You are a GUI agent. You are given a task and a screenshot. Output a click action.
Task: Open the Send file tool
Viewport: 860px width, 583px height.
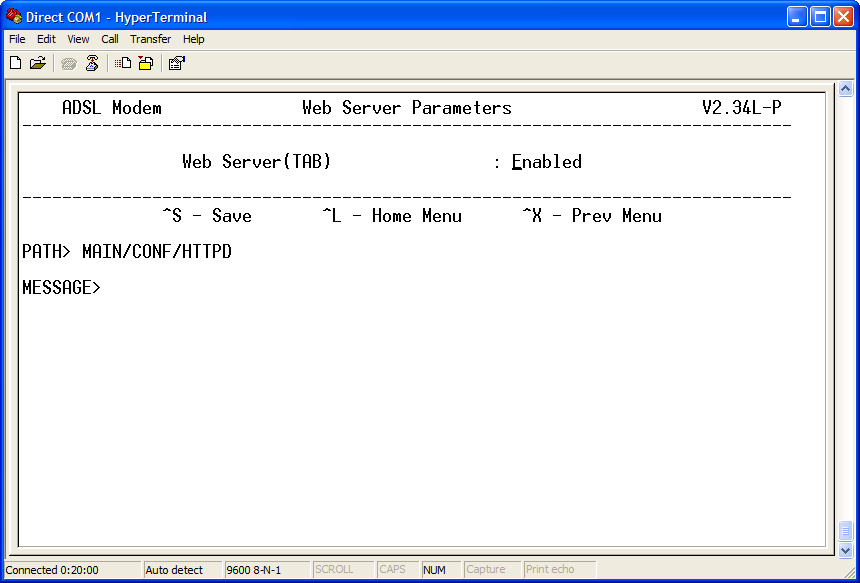pos(121,62)
